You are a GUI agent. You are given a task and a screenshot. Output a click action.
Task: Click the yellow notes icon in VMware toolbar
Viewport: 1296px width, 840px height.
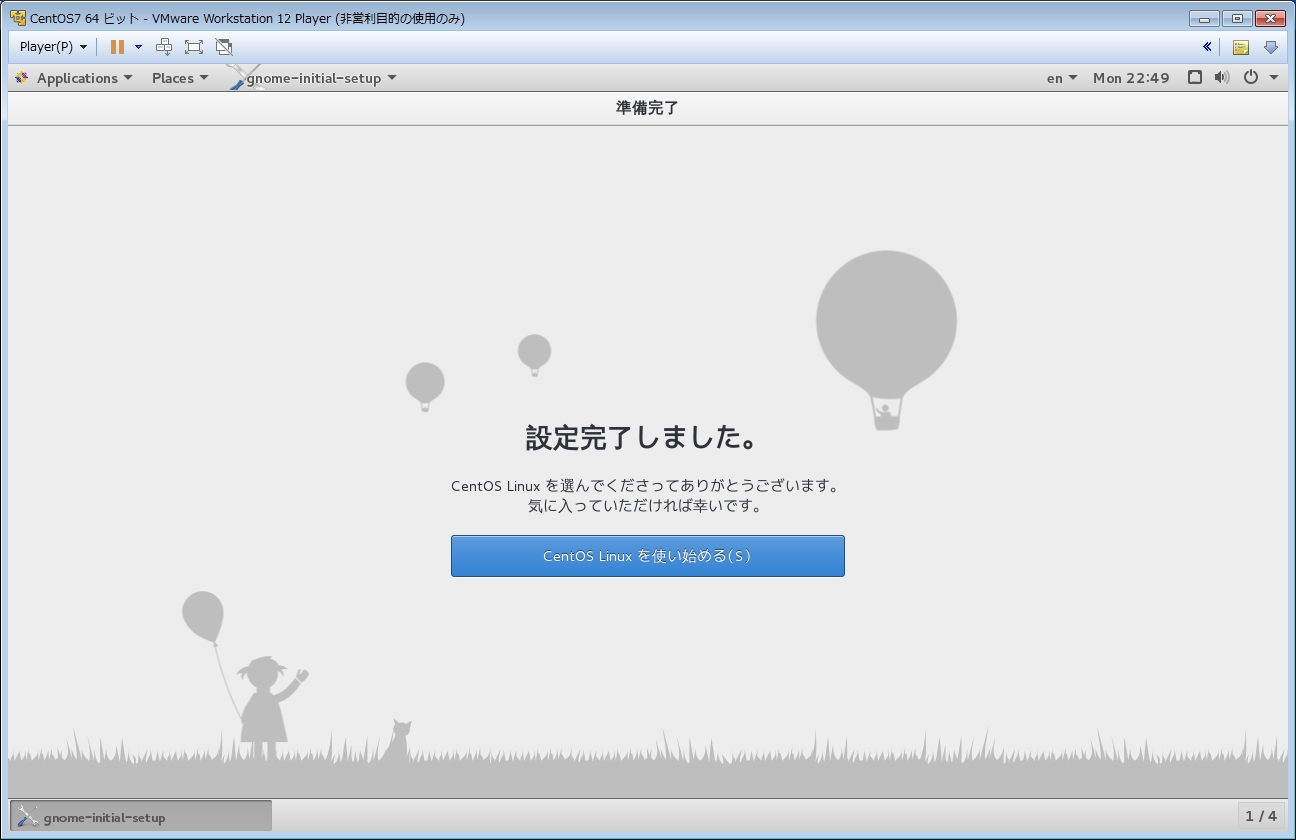(x=1240, y=47)
